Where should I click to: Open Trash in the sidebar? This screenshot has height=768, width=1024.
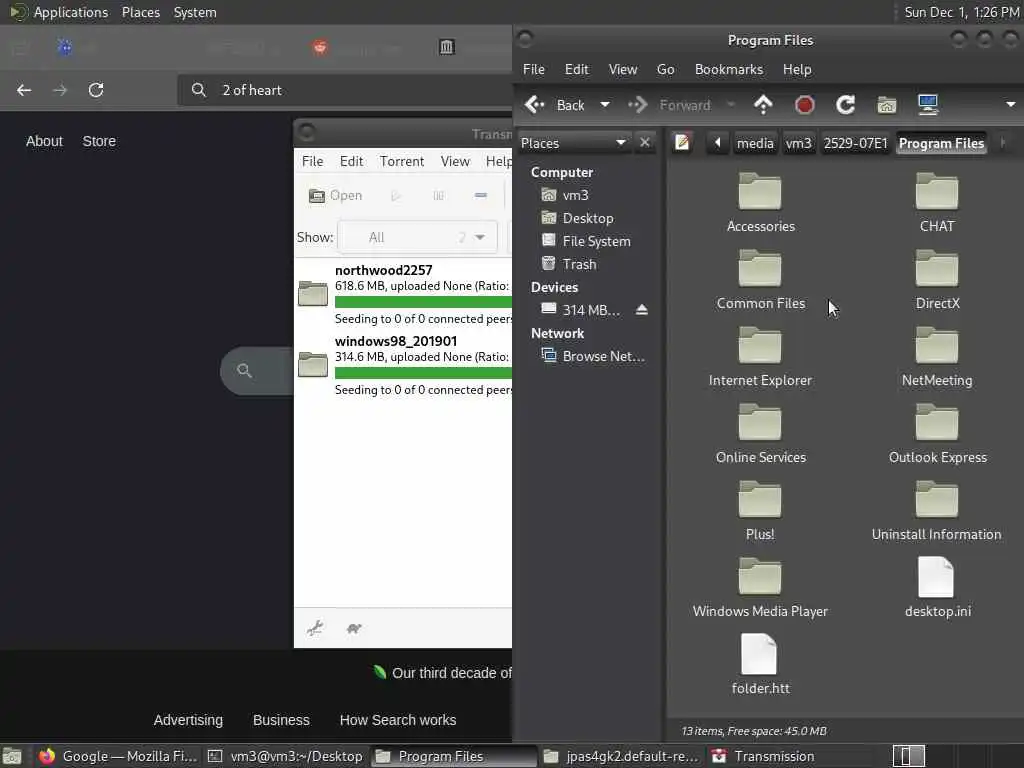coord(569,264)
